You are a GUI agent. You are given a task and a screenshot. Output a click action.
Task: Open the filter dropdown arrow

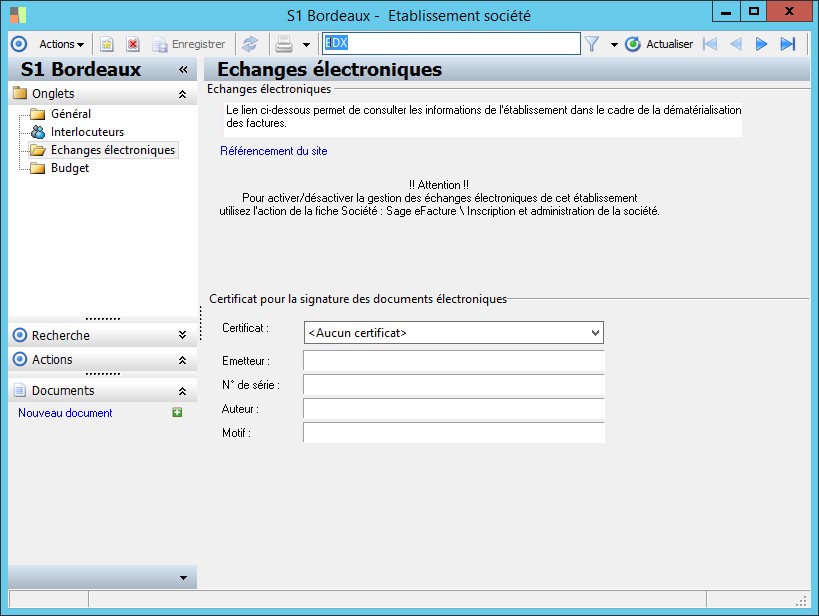(614, 45)
